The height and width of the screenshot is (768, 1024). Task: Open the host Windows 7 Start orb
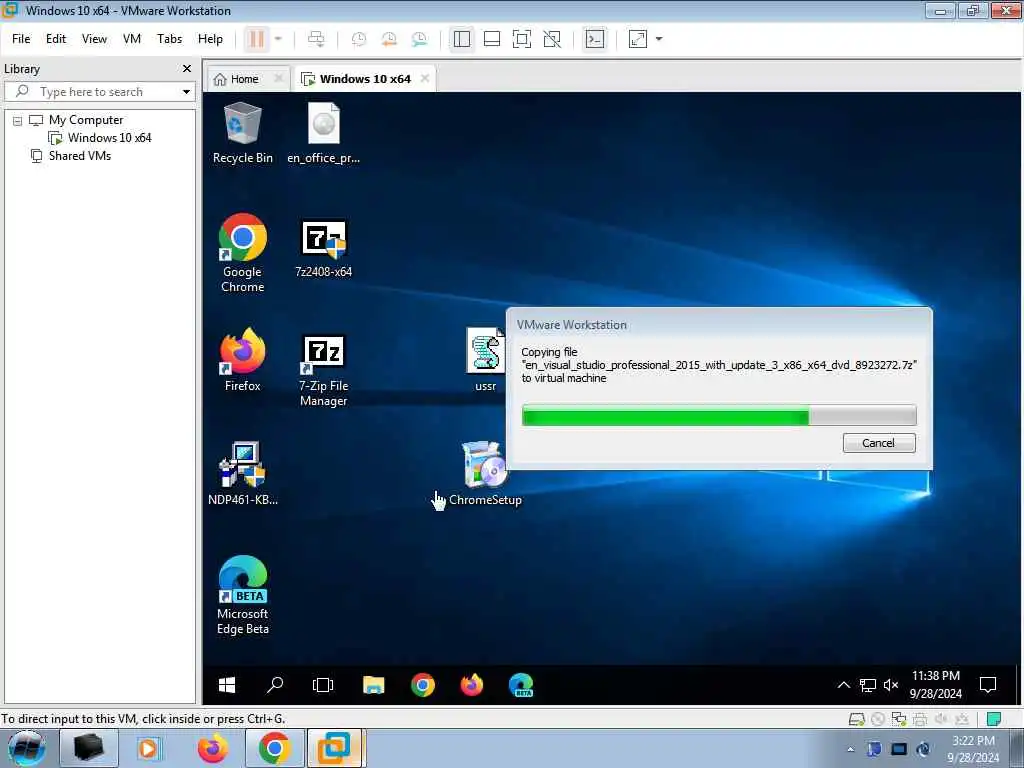27,748
